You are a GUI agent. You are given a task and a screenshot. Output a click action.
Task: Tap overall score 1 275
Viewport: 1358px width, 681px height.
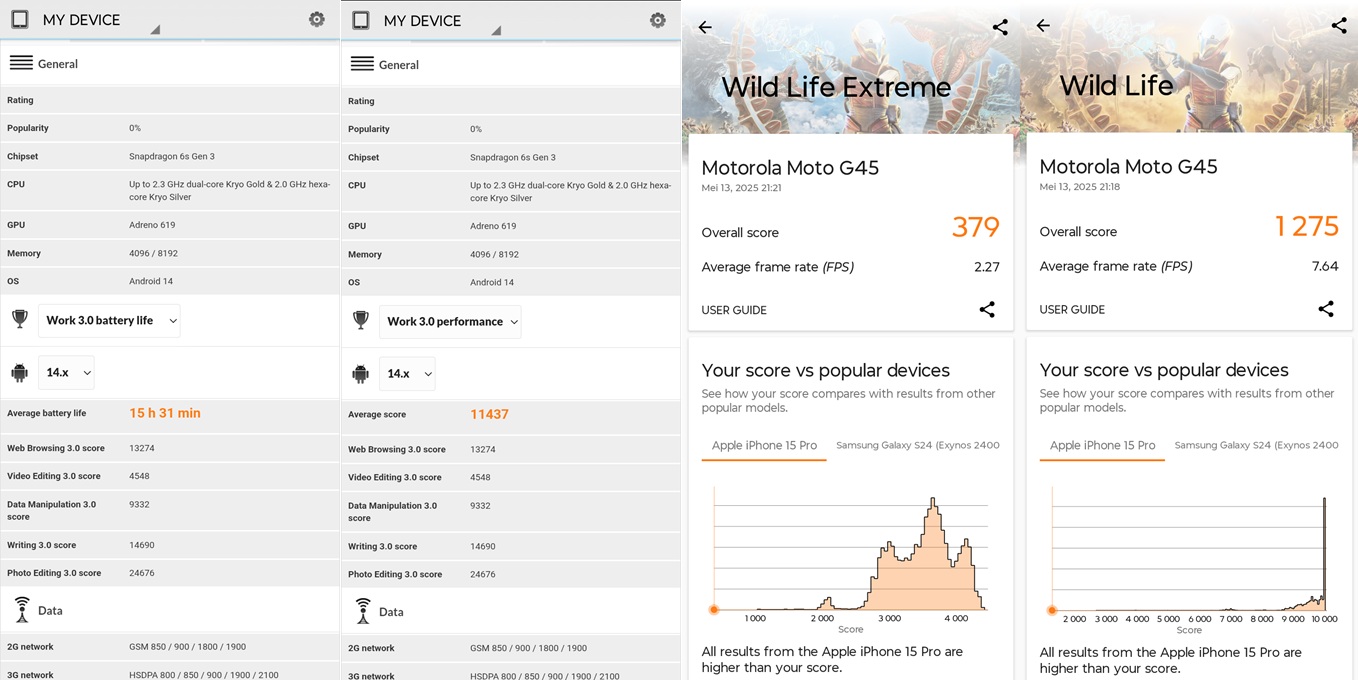pyautogui.click(x=1306, y=227)
